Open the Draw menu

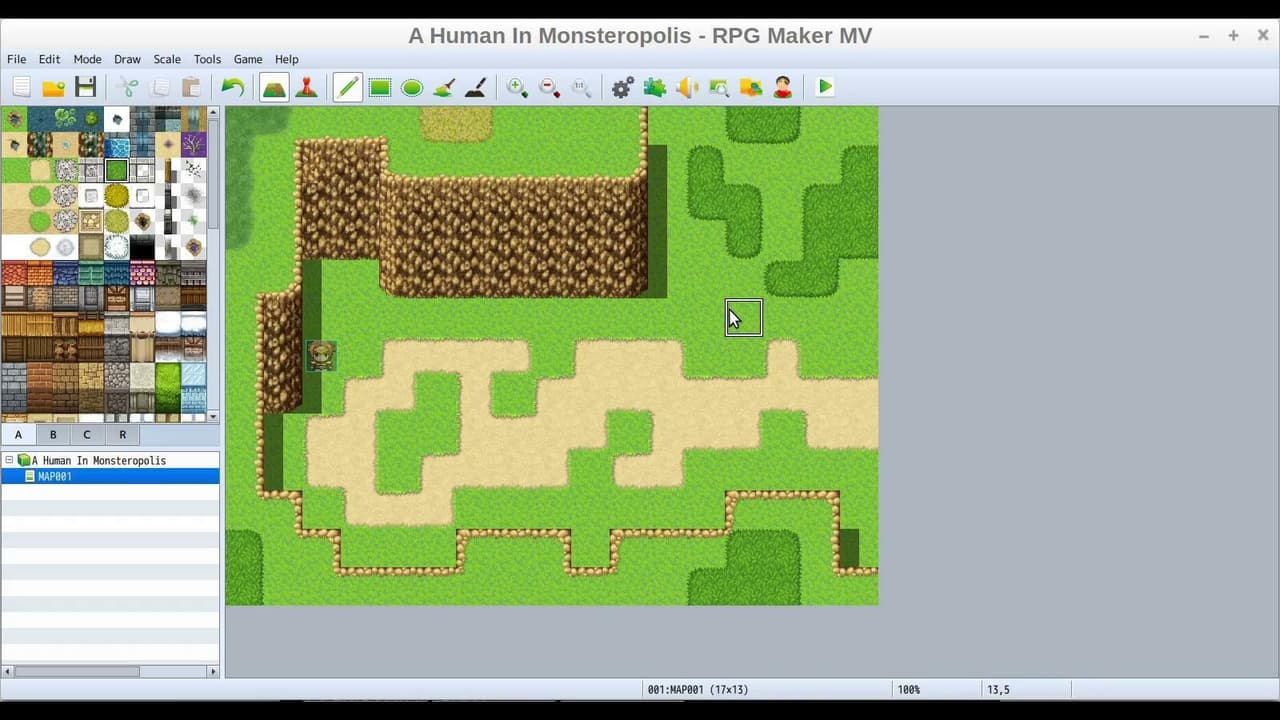point(127,59)
